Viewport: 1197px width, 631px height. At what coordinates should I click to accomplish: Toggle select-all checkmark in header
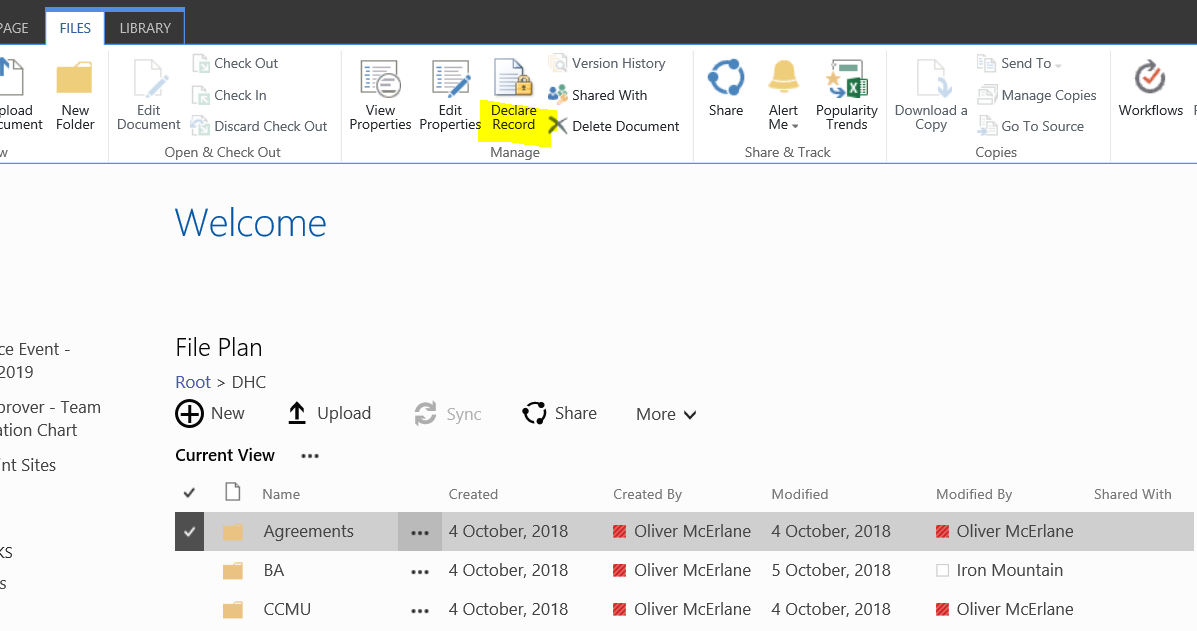click(x=189, y=494)
